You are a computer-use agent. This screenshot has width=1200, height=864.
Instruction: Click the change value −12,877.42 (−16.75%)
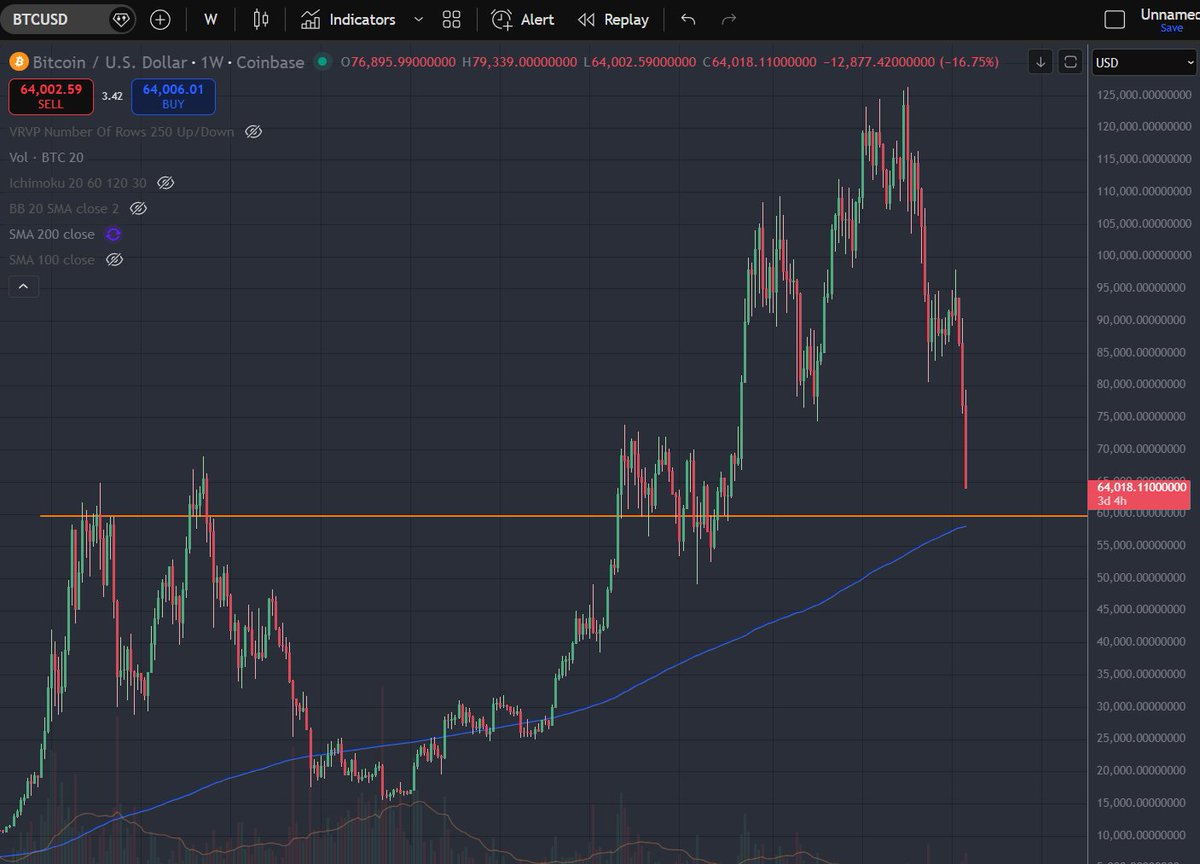pos(911,62)
